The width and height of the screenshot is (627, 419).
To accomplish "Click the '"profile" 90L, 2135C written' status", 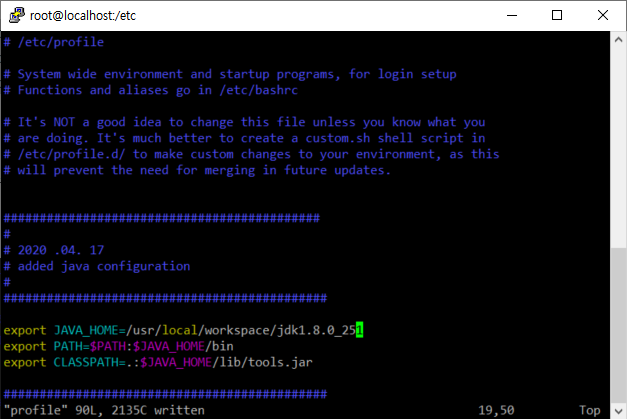I will [104, 410].
